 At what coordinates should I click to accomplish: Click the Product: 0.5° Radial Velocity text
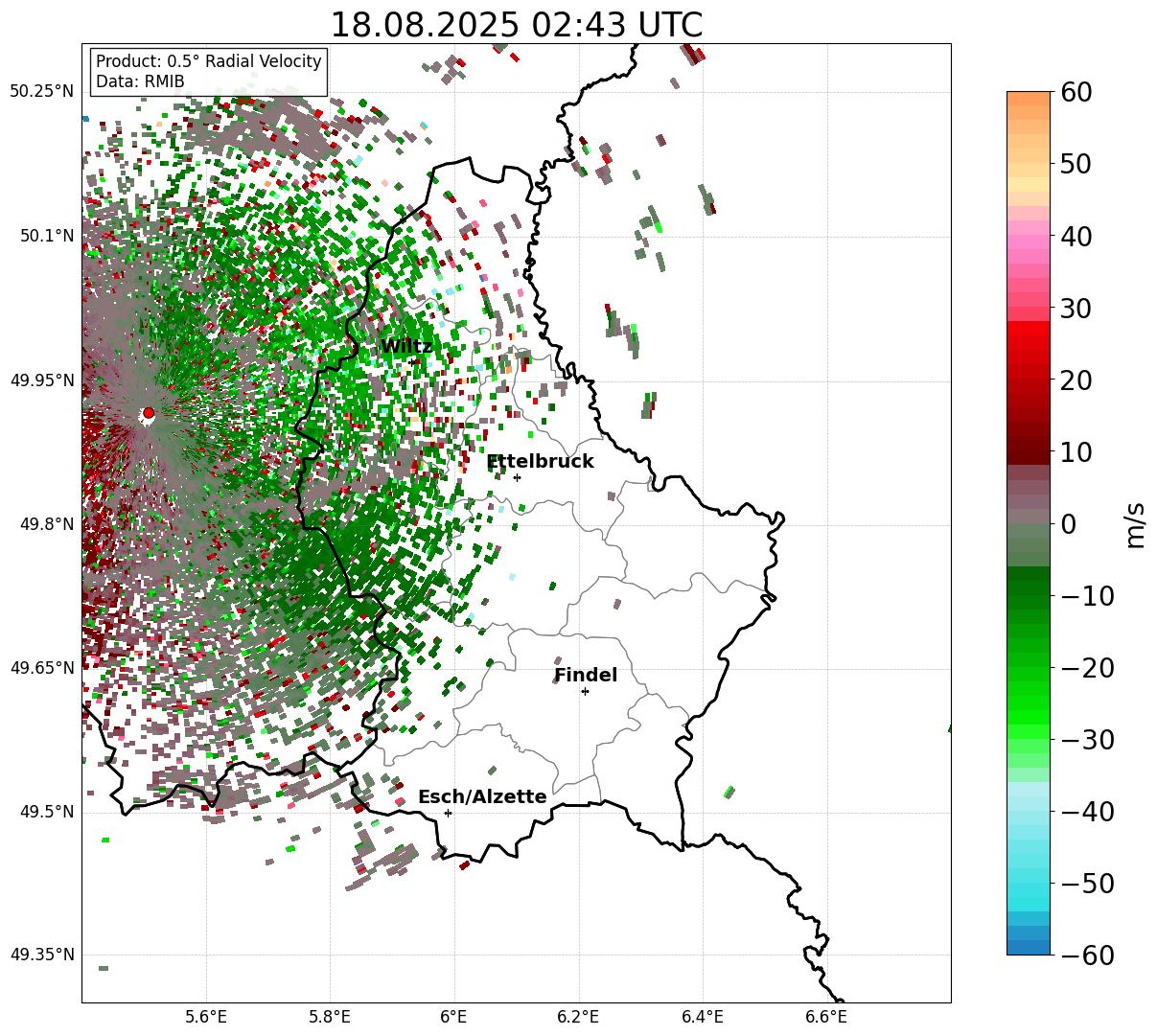click(209, 61)
